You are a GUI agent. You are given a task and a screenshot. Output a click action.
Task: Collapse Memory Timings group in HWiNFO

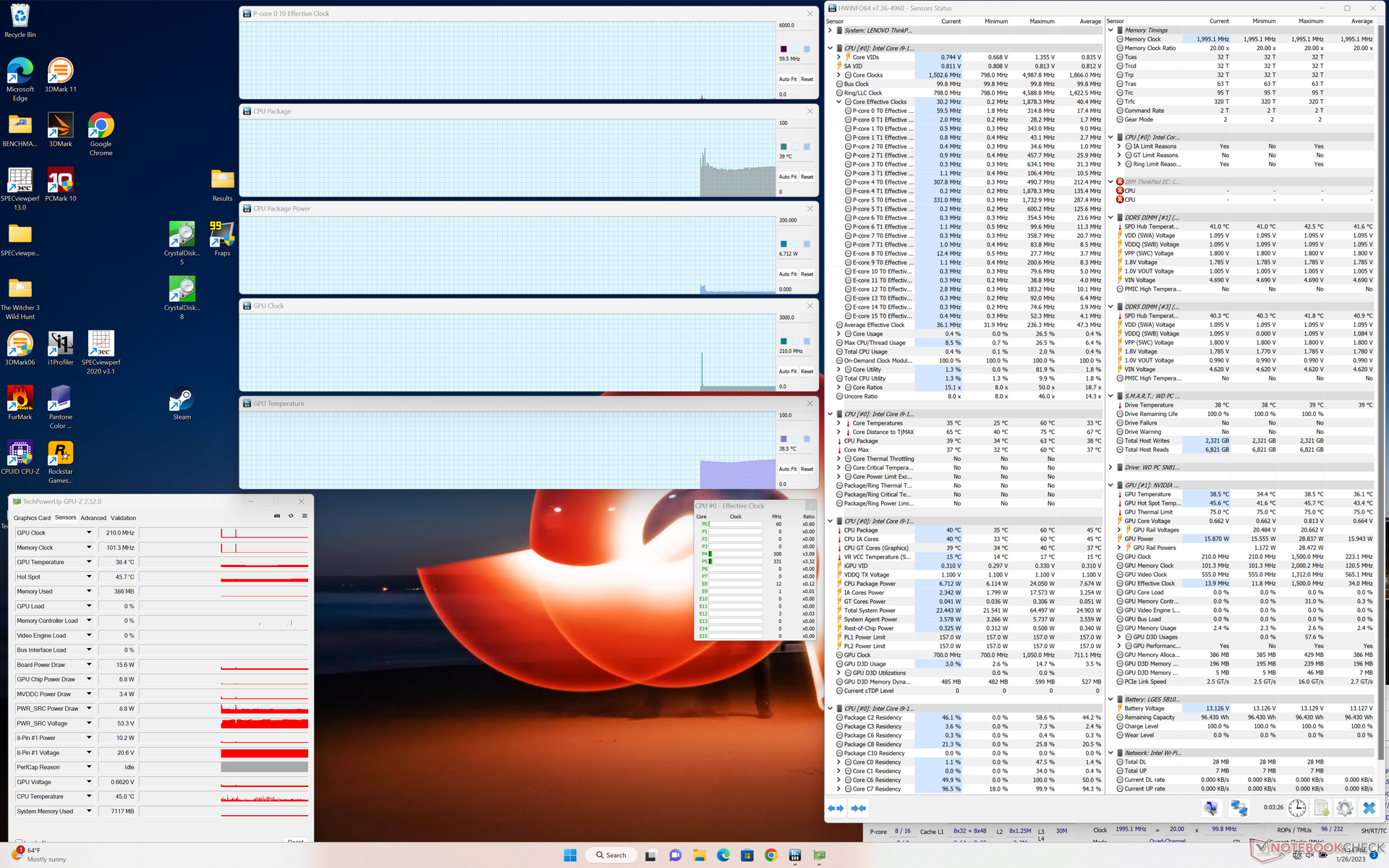coord(1110,30)
